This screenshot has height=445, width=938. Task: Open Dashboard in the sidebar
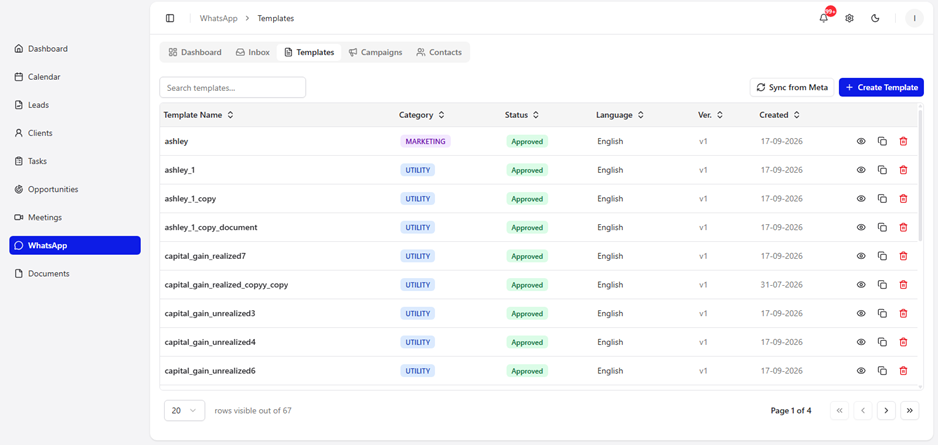pos(75,49)
